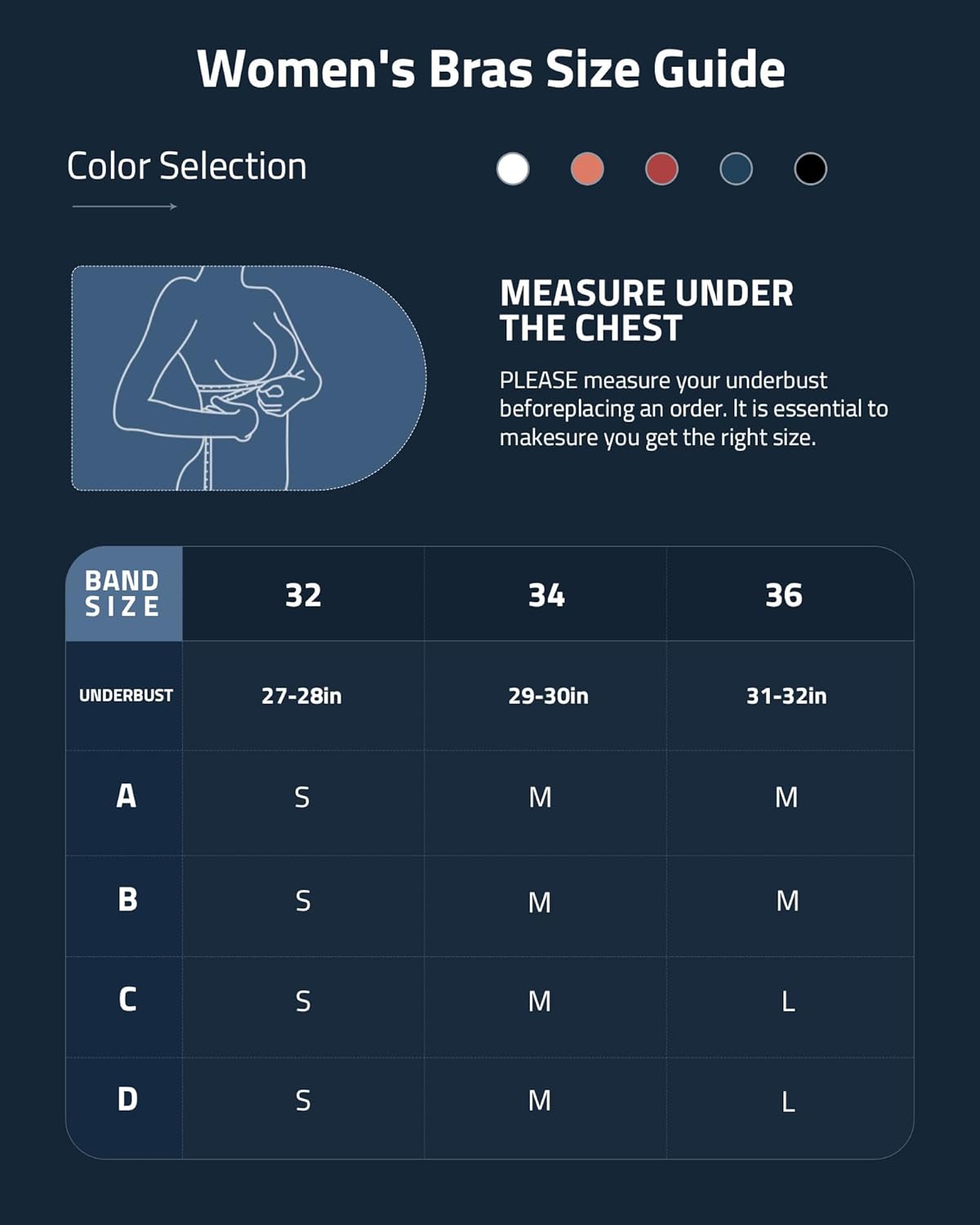The image size is (980, 1225).
Task: Choose the red color swatch
Action: [x=661, y=169]
